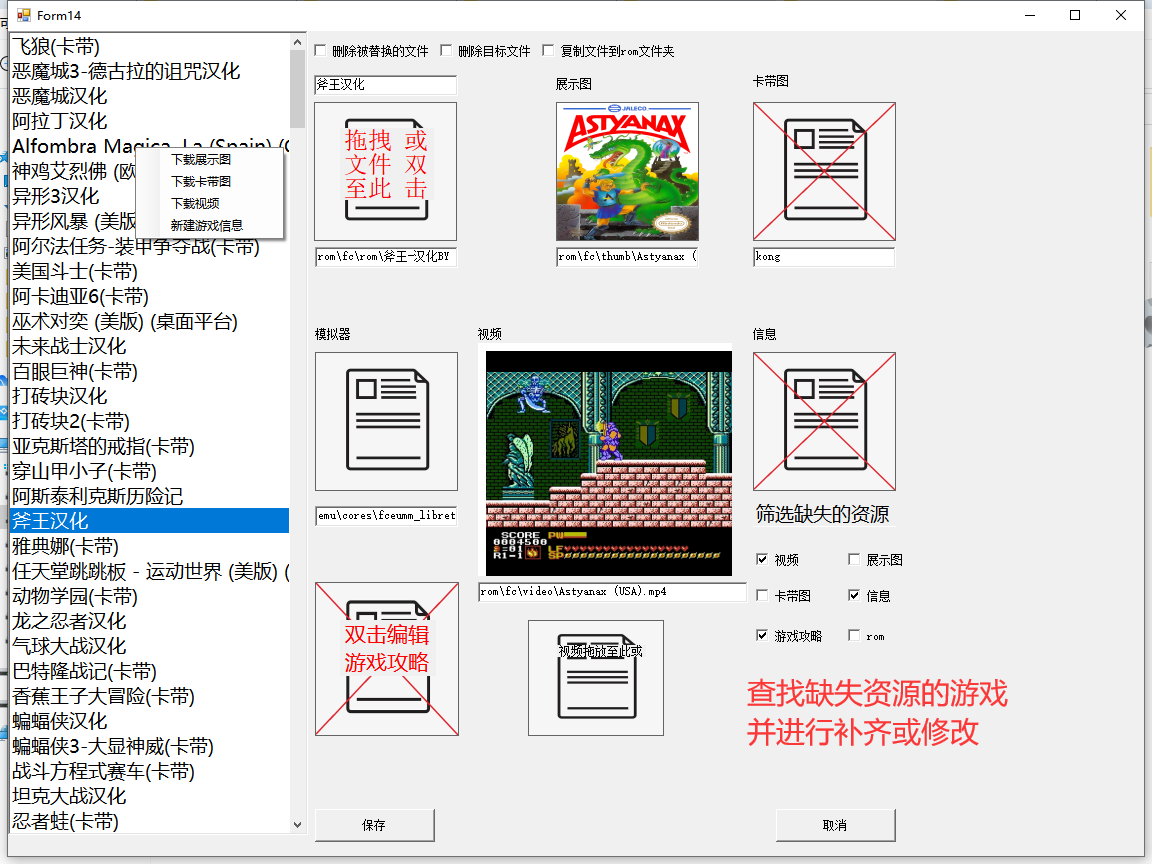Select 蝙蝠侠汉化 list item

point(149,721)
